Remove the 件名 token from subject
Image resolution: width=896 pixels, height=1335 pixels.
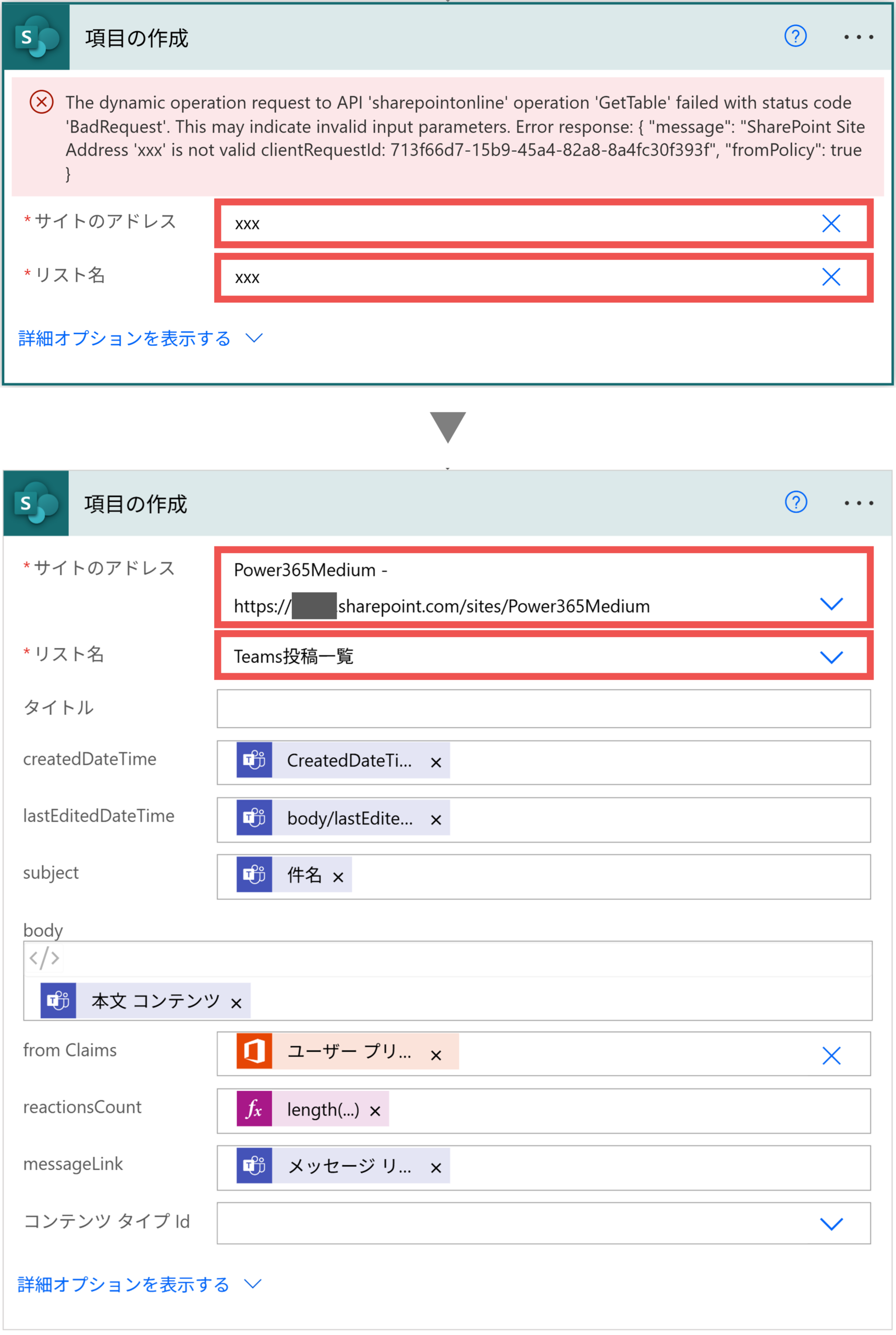338,877
